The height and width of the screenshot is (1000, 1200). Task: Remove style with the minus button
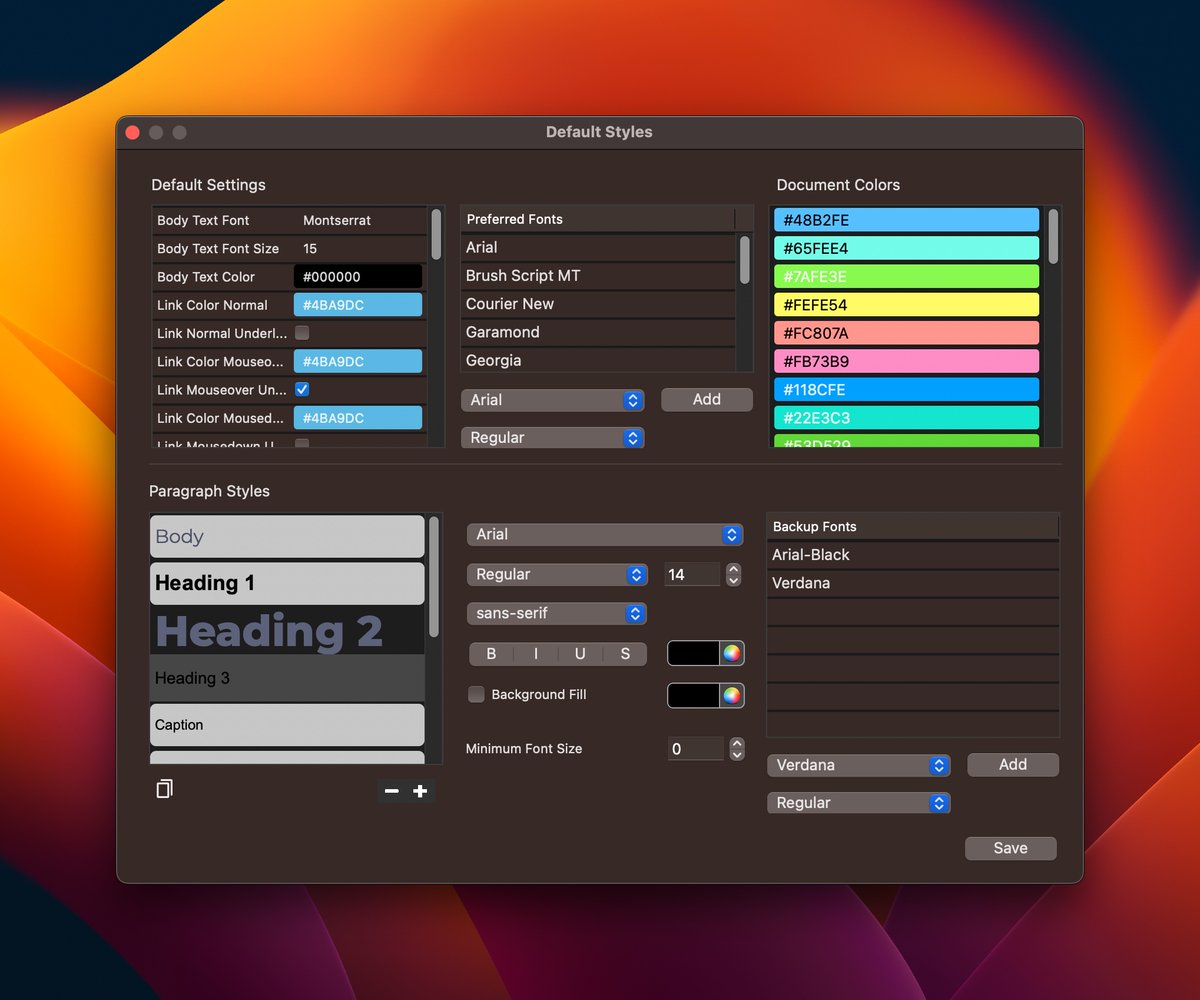pyautogui.click(x=392, y=791)
